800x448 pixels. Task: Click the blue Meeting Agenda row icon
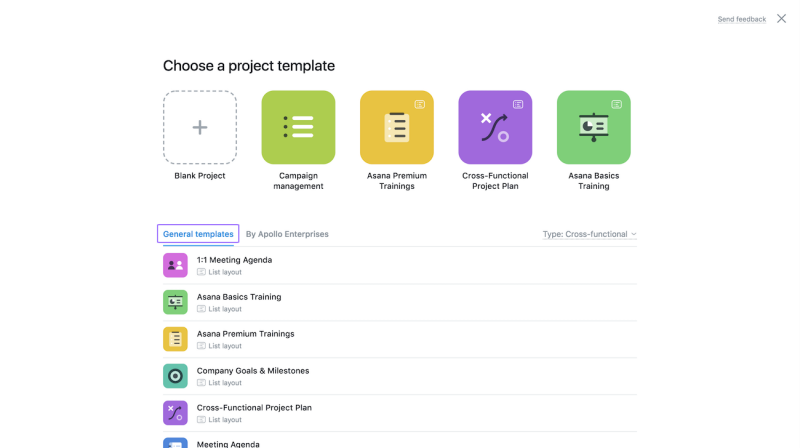point(175,443)
